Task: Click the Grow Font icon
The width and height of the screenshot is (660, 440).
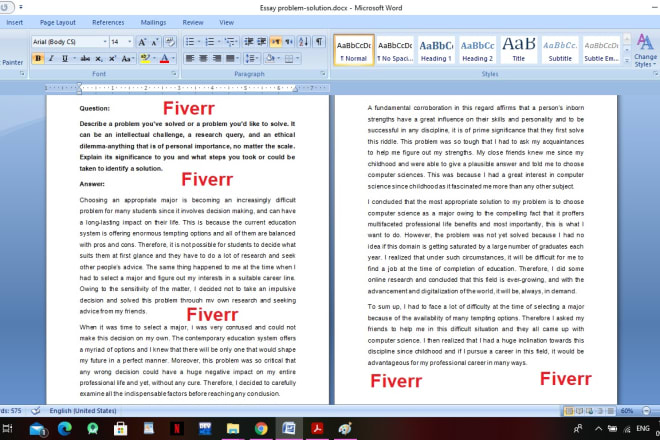Action: (x=142, y=42)
